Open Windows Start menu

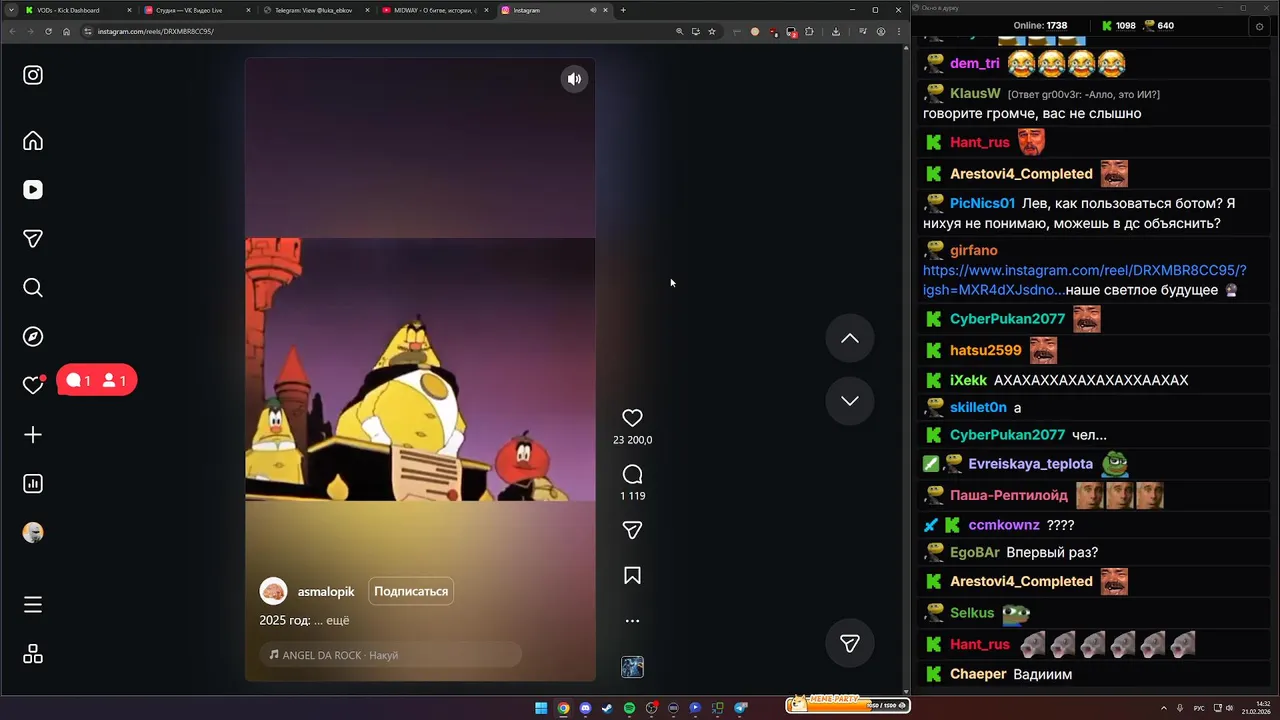[541, 708]
